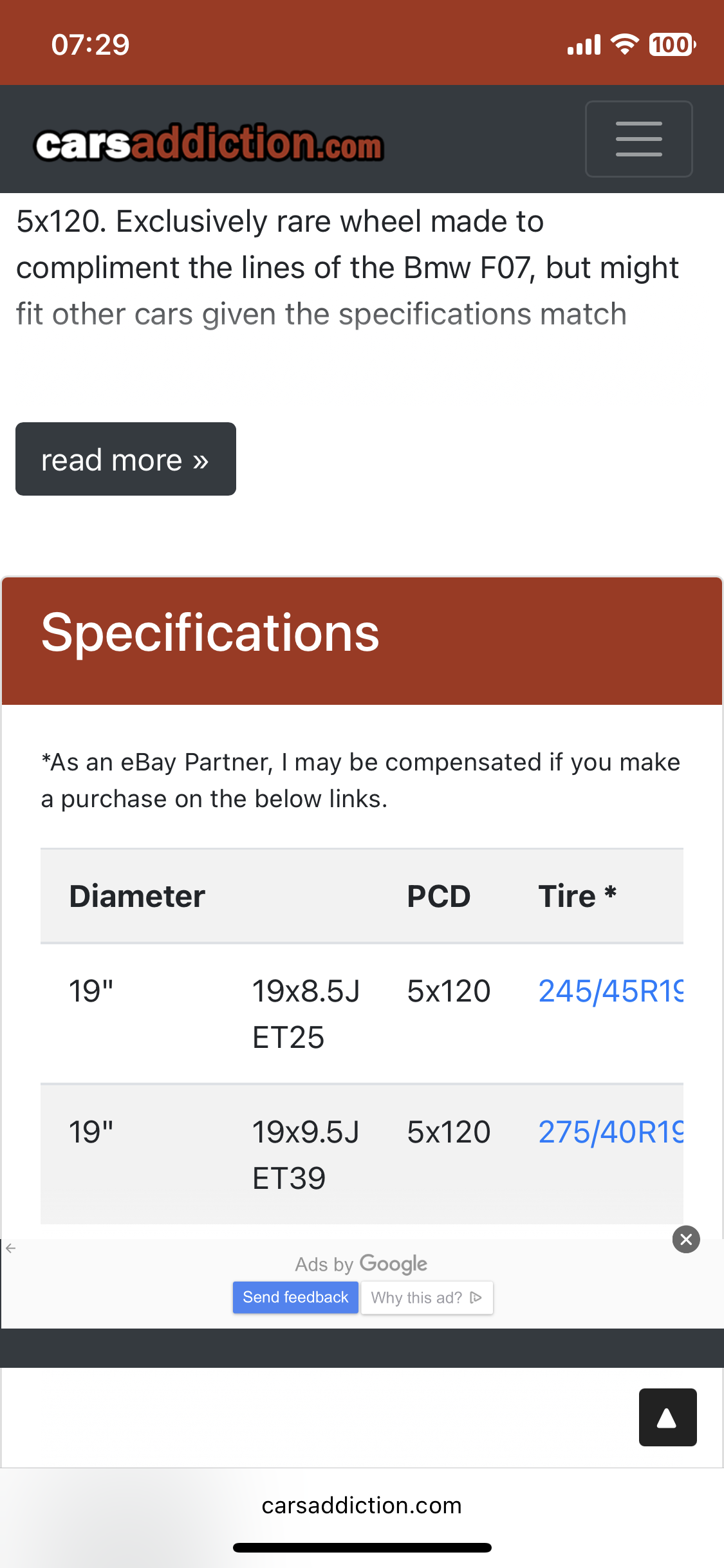Click the ad back arrow icon
The width and height of the screenshot is (724, 1568).
tap(10, 1248)
